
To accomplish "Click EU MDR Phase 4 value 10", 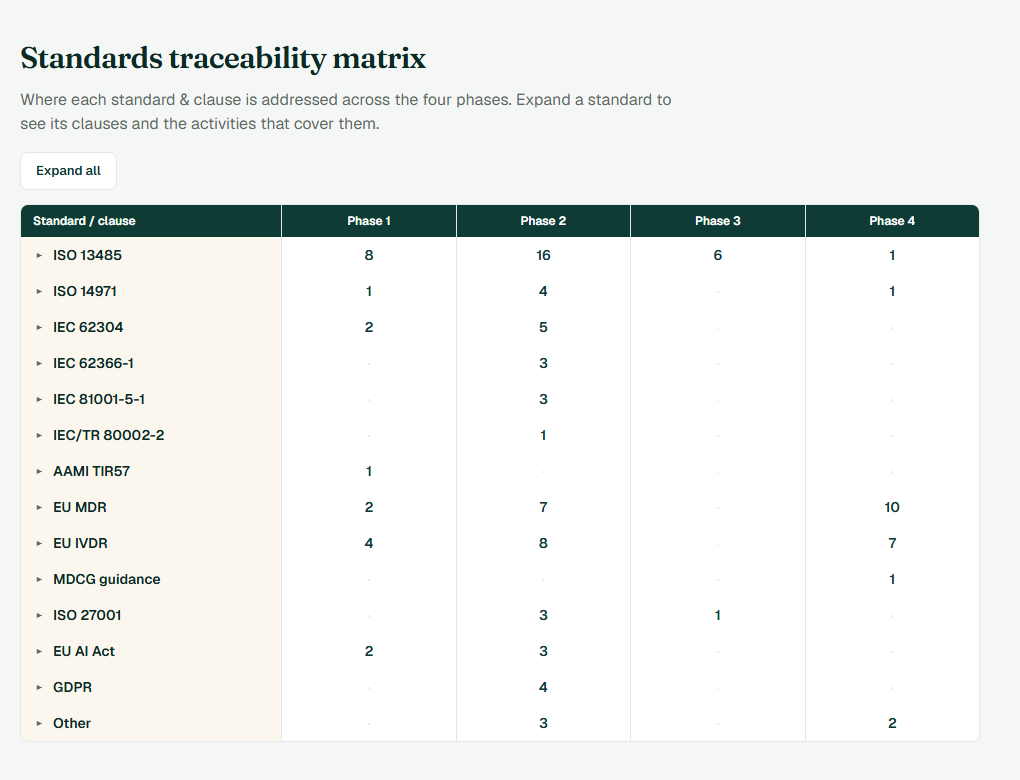I will coord(892,507).
